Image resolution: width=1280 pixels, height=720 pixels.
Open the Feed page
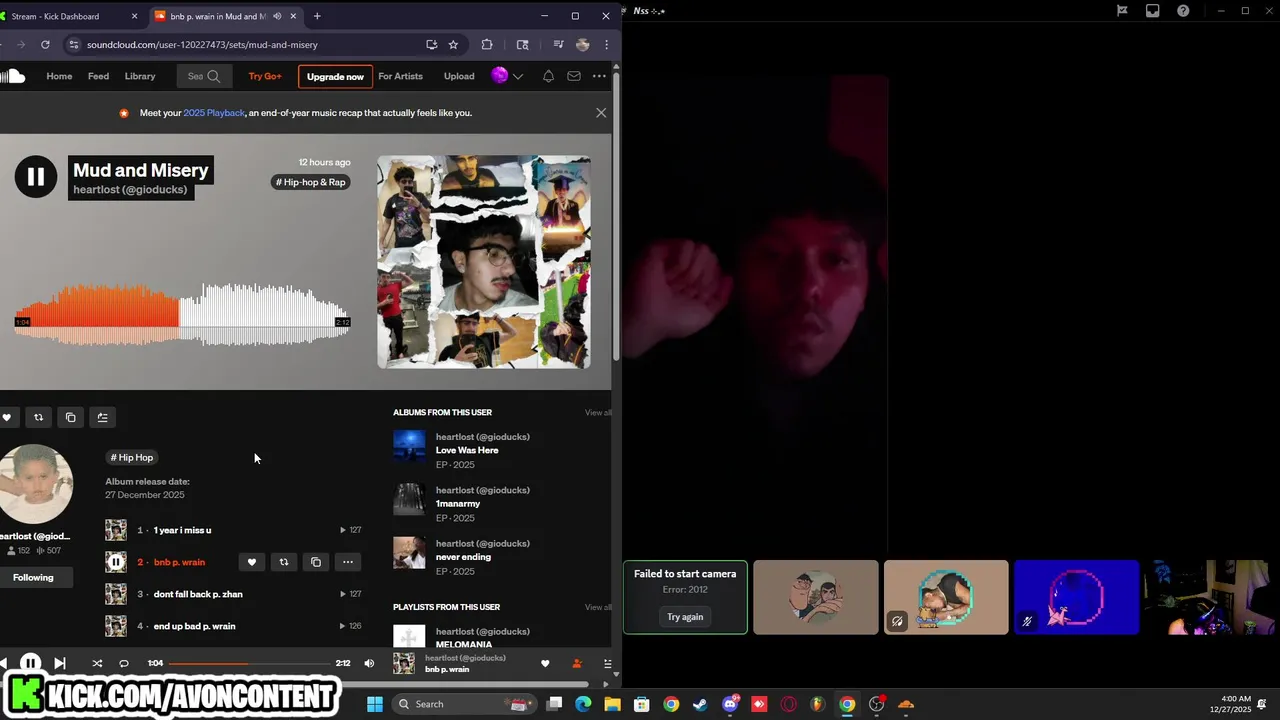pos(98,76)
